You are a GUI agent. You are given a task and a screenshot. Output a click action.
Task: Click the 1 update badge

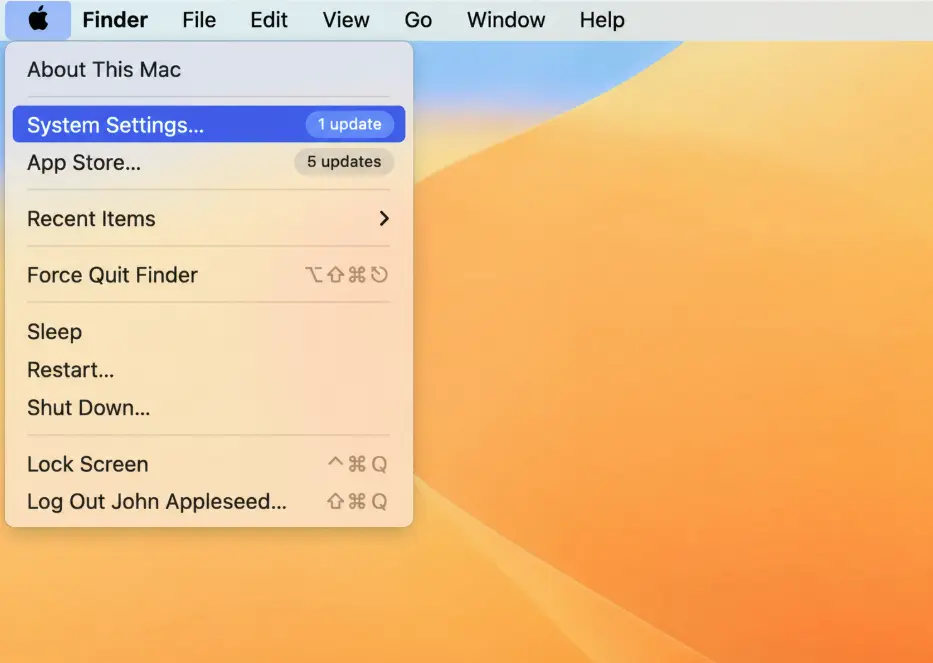pos(350,124)
